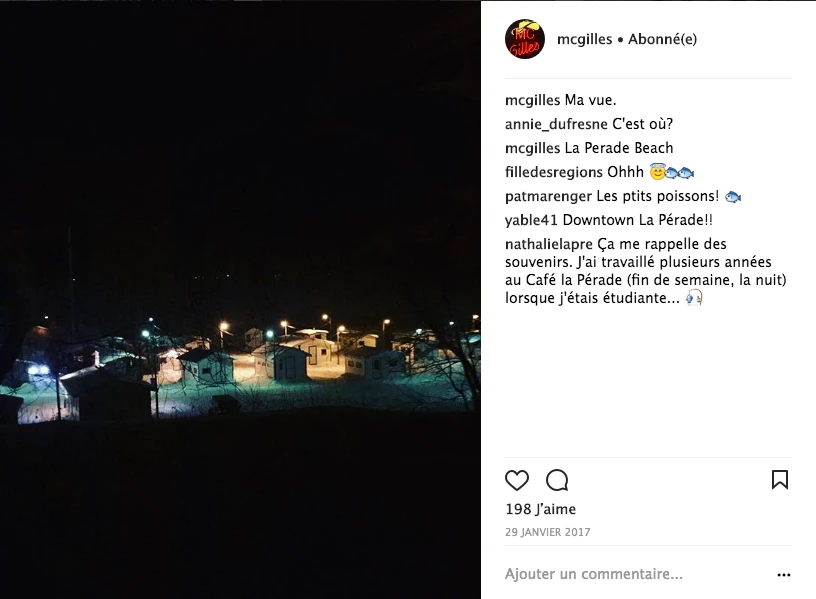Image resolution: width=816 pixels, height=599 pixels.
Task: Open the 29 JANVIER 2017 post date link
Action: coord(547,532)
